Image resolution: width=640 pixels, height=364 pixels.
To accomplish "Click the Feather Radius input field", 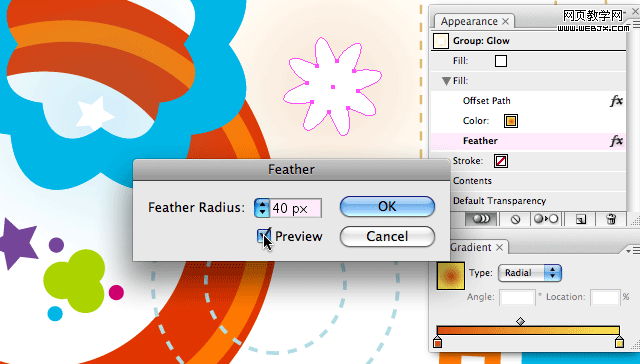I will [296, 208].
